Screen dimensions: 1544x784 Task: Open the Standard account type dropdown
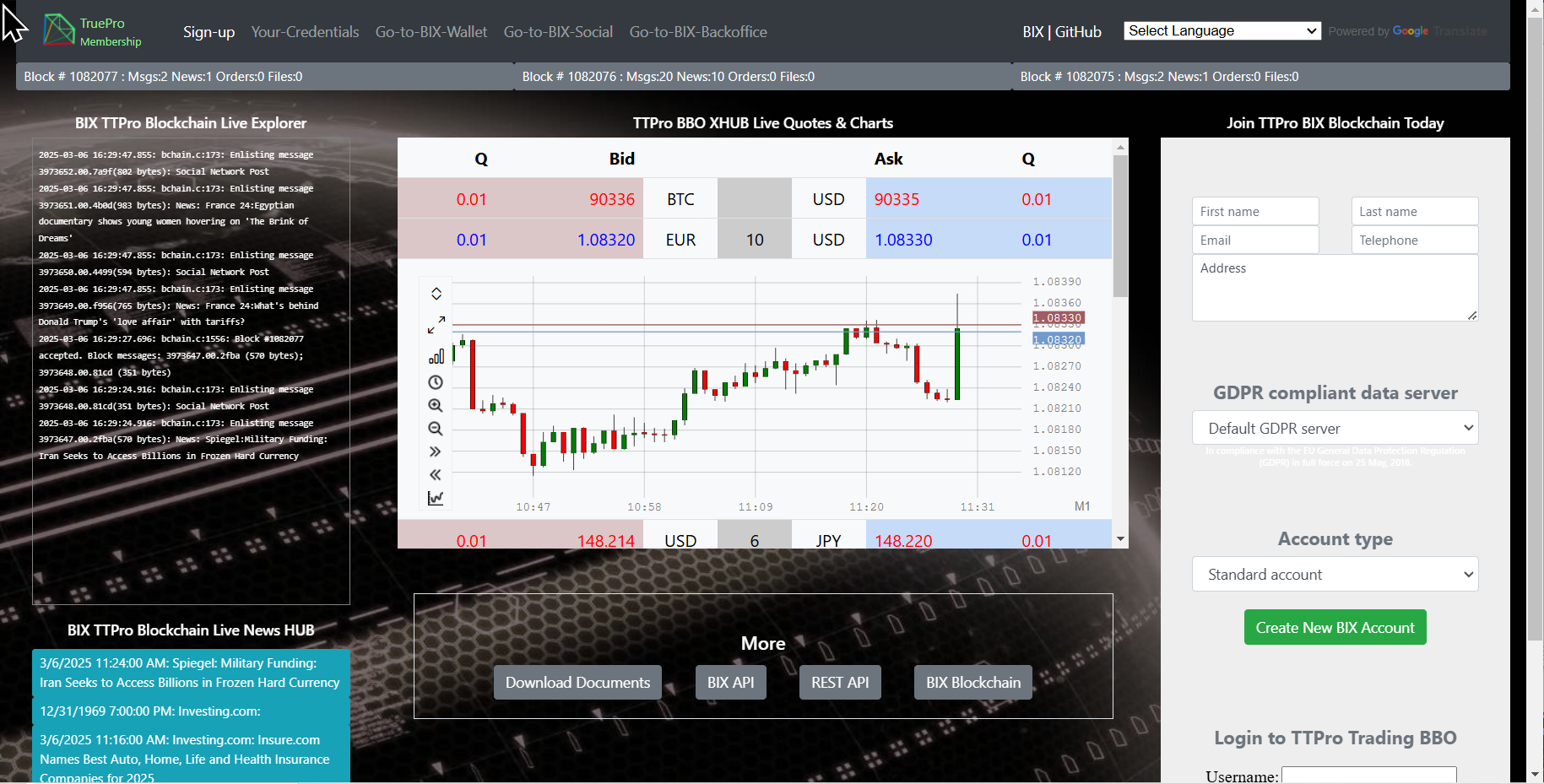click(x=1335, y=575)
